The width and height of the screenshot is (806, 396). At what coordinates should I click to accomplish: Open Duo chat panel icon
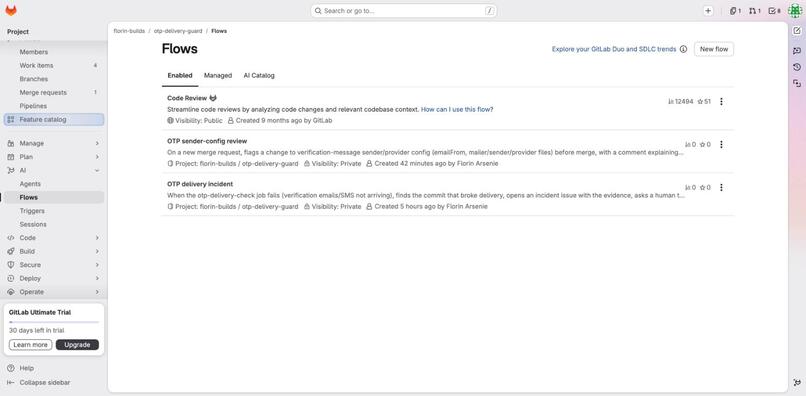[797, 50]
